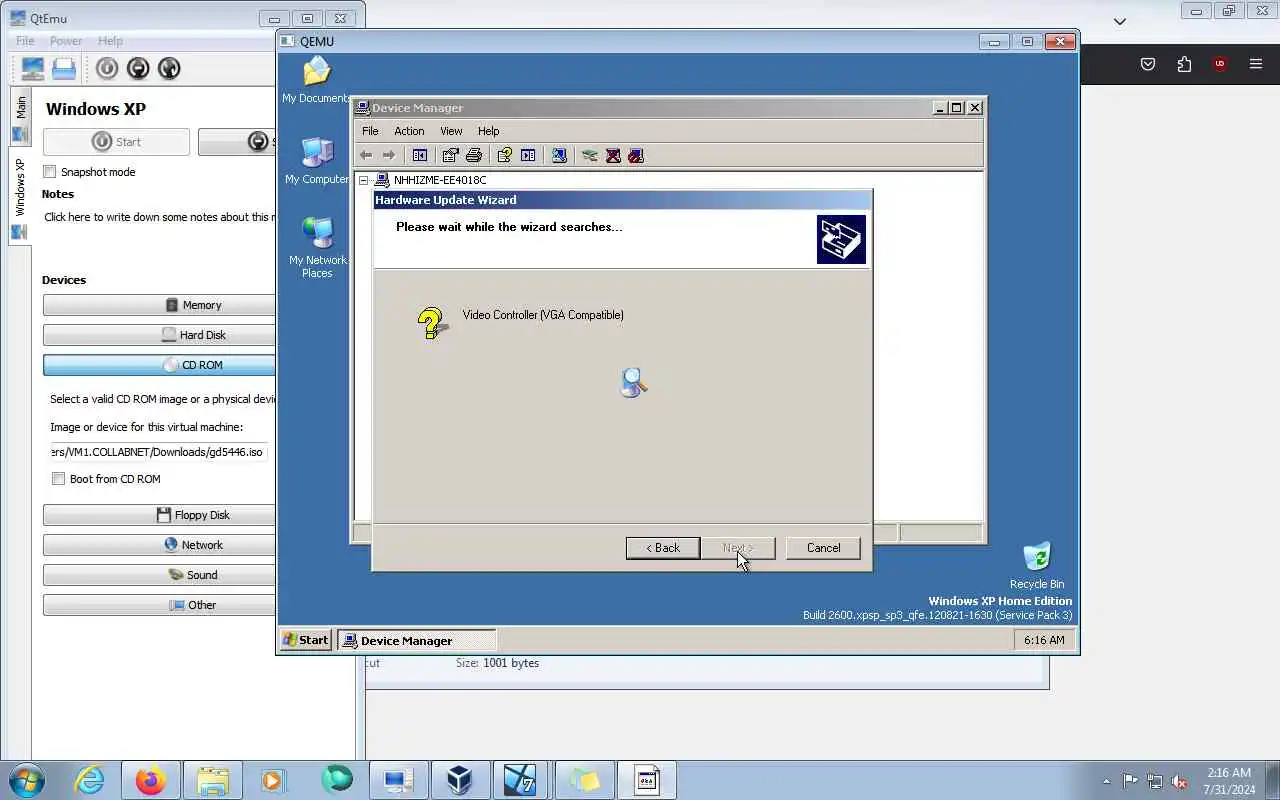Click the Uninstall device red X icon

(x=613, y=155)
